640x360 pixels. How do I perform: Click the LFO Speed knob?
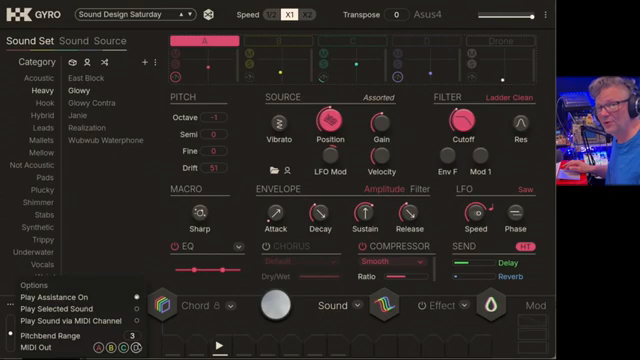475,213
